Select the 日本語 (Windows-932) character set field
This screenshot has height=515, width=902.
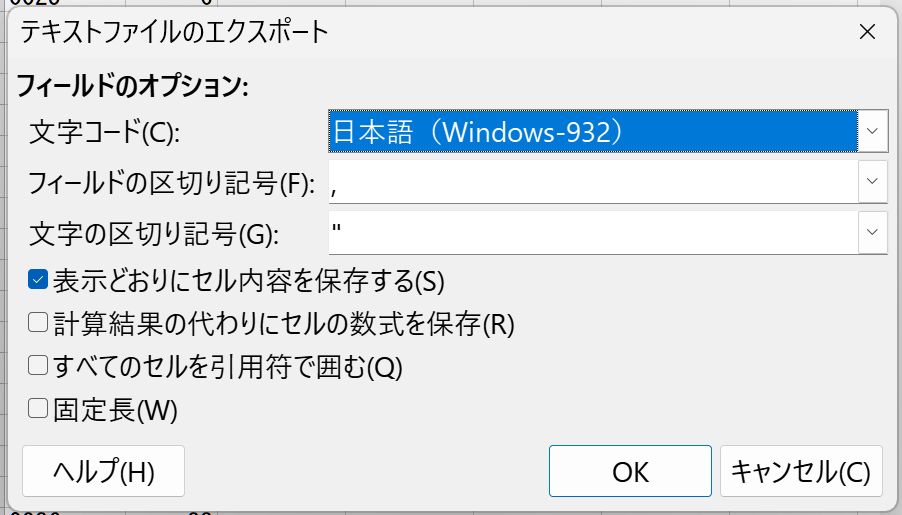click(592, 131)
